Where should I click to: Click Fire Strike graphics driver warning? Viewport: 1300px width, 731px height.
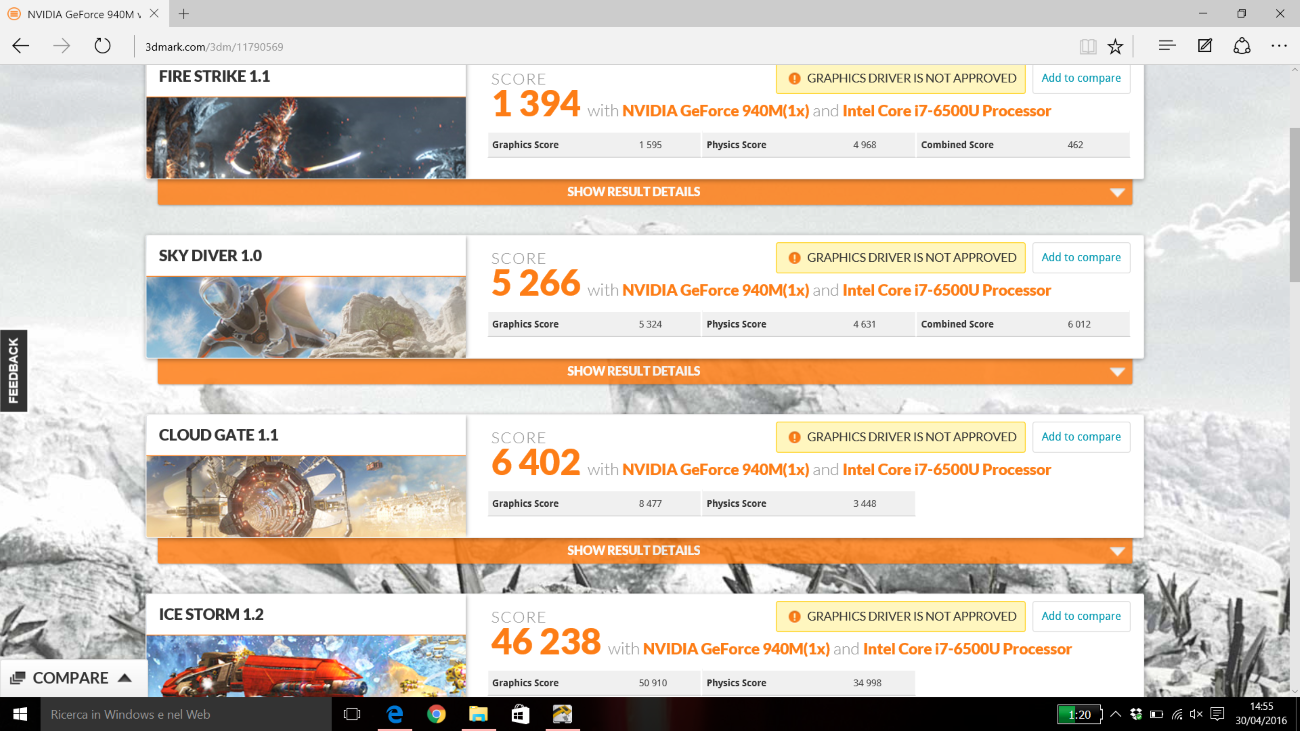click(x=901, y=78)
